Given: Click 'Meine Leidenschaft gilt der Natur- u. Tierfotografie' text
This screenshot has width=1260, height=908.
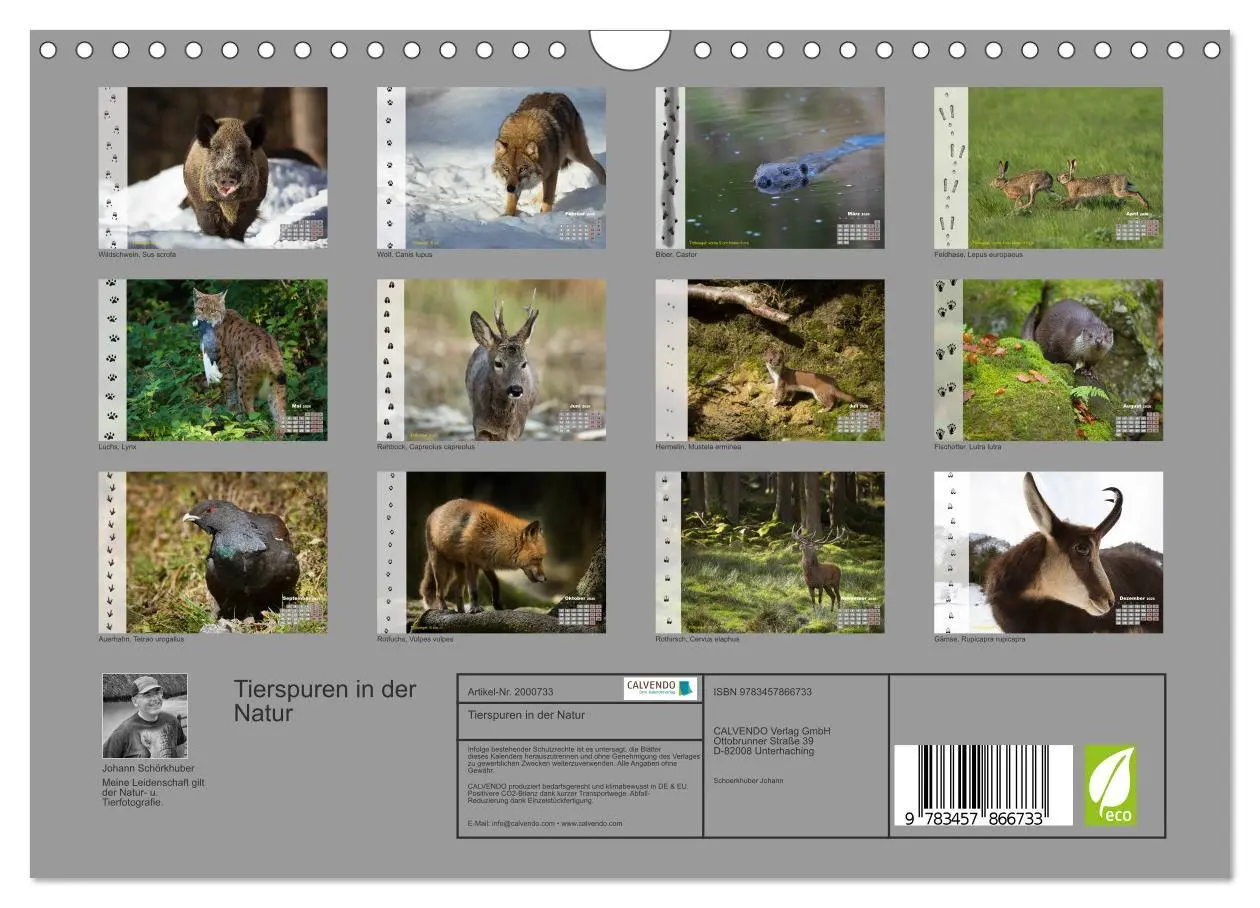Looking at the screenshot, I should tap(153, 792).
